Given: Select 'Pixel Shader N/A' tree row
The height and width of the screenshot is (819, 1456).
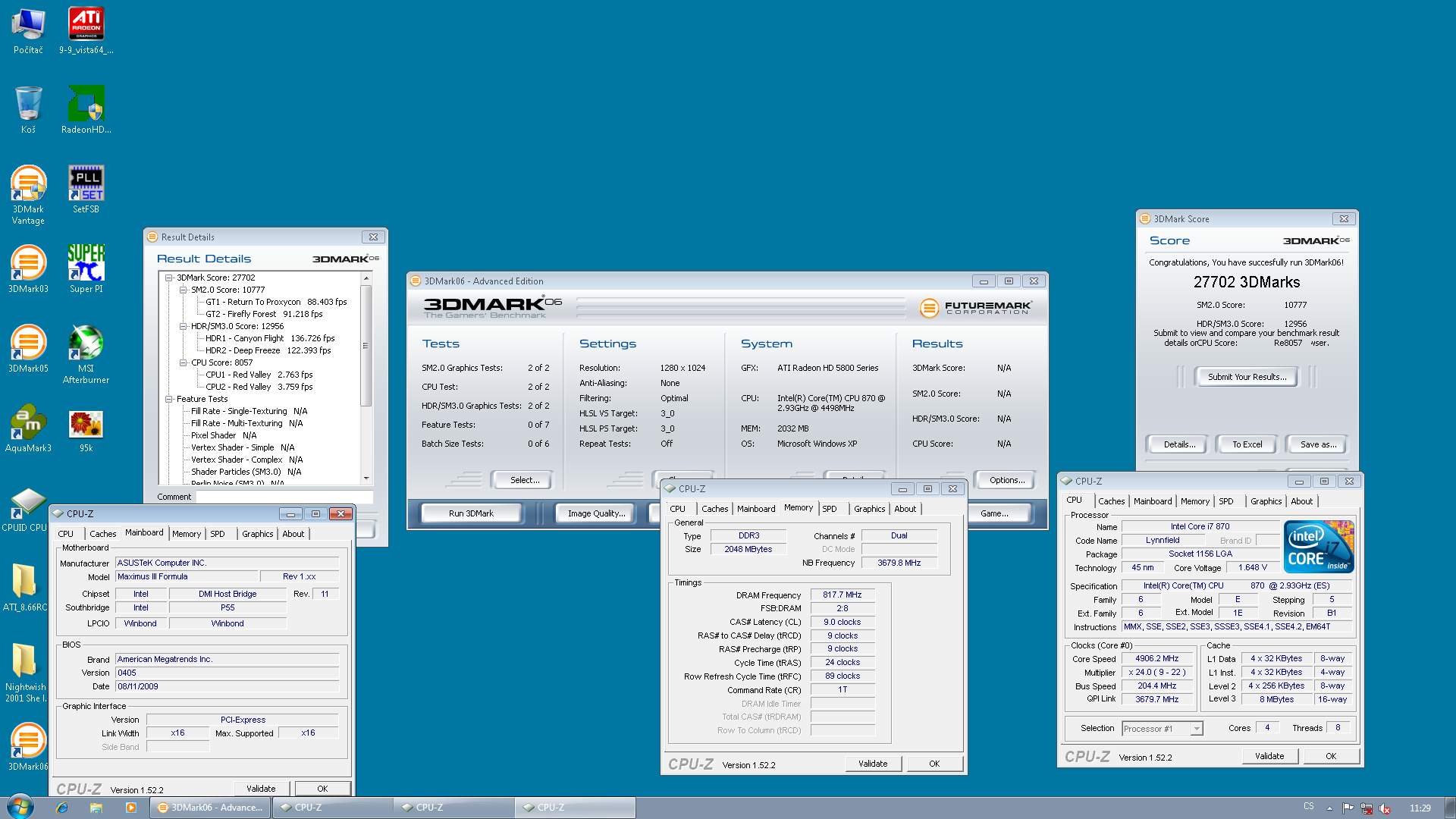Looking at the screenshot, I should point(224,435).
